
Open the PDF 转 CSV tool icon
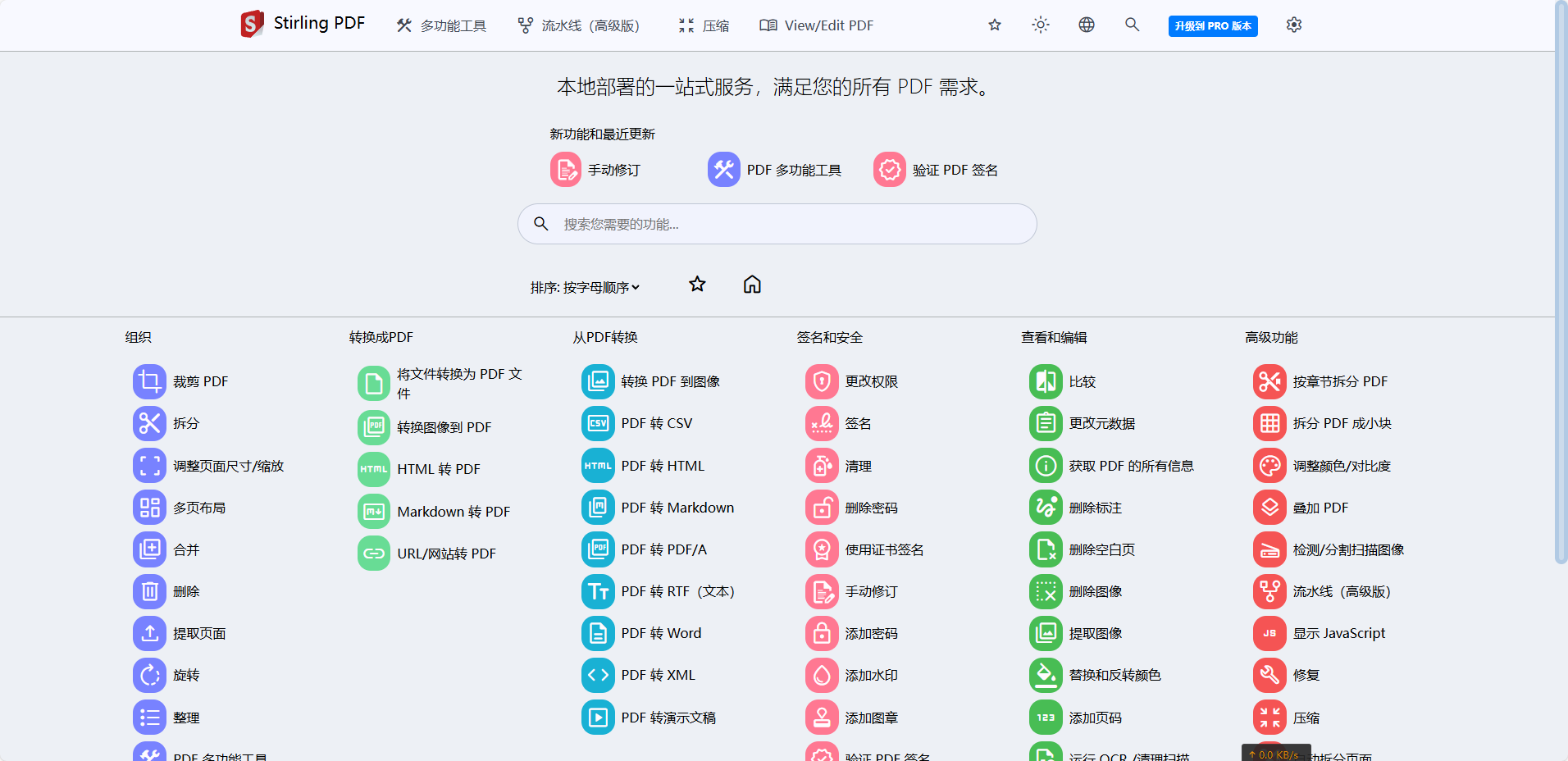[x=598, y=423]
